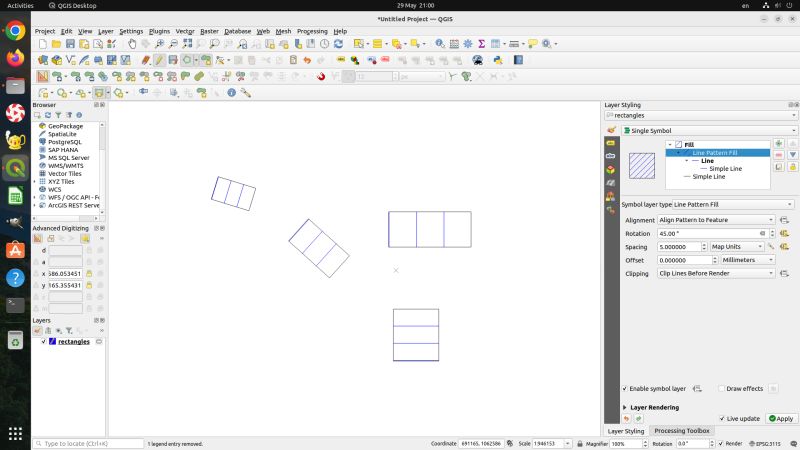Toggle editing with the pencil icon
The width and height of the screenshot is (800, 450).
tap(159, 60)
